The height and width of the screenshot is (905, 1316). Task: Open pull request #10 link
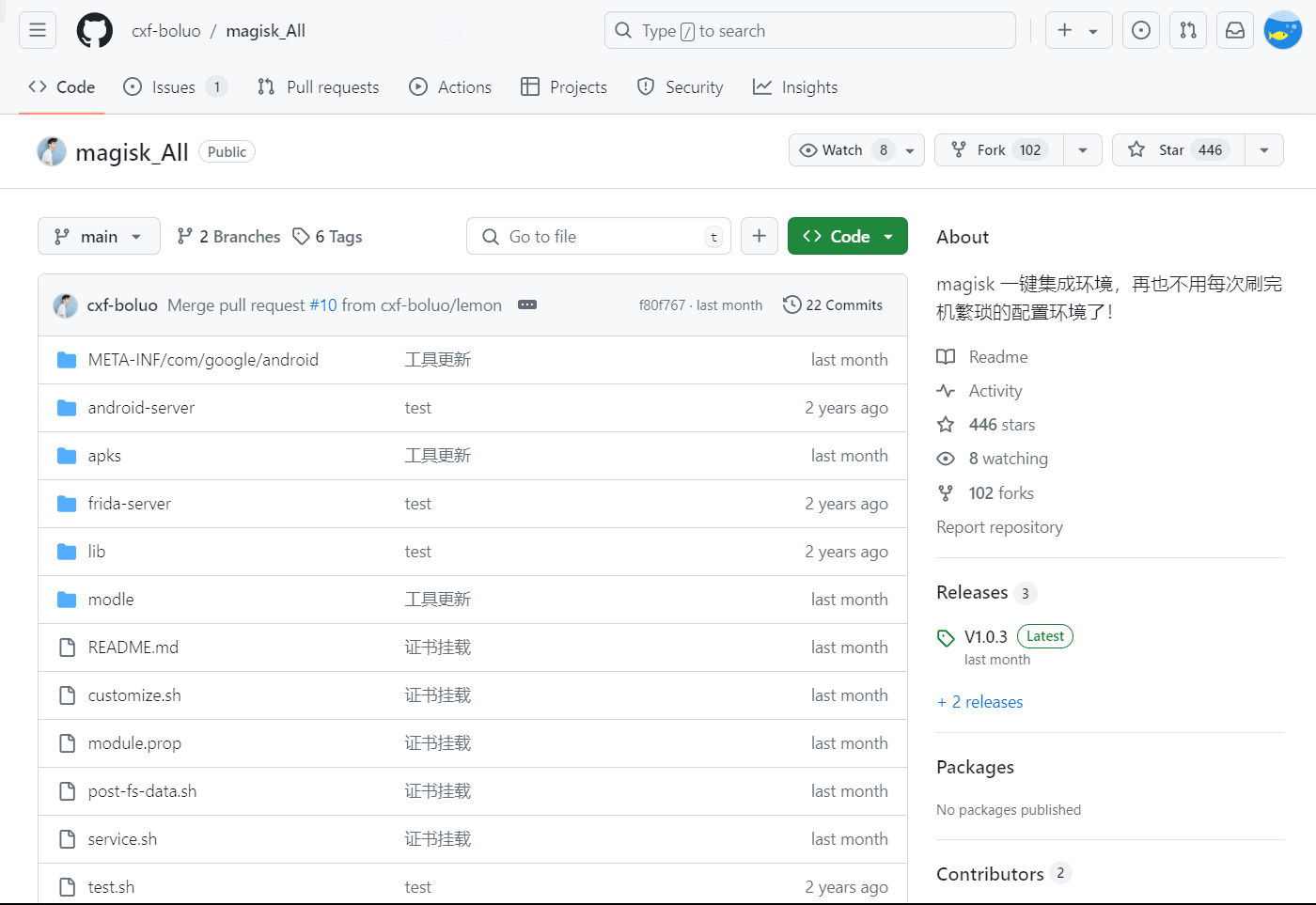[x=322, y=305]
